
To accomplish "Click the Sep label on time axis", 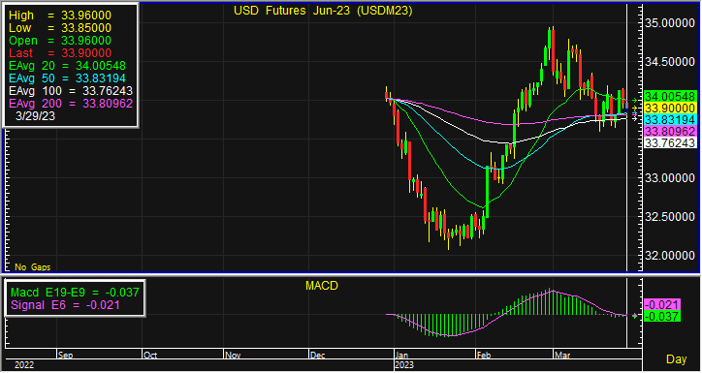I will (x=65, y=355).
